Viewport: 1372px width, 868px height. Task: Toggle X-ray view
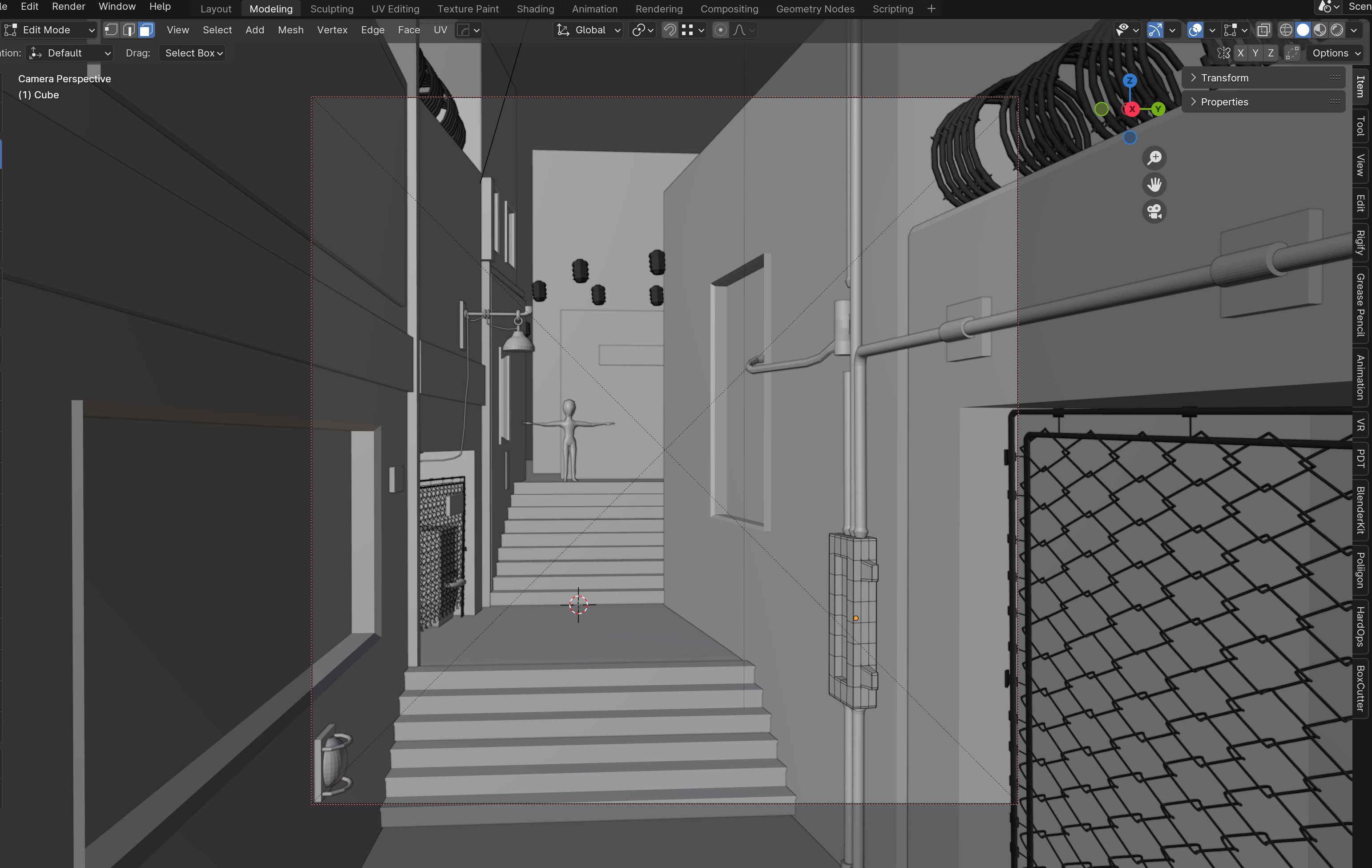click(x=1264, y=30)
